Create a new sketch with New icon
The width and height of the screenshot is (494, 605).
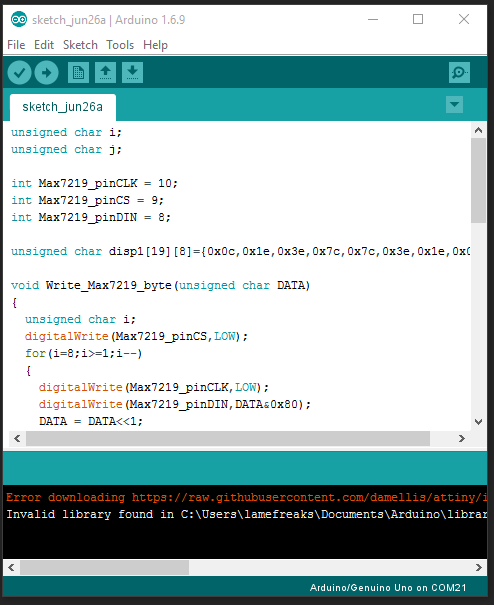[78, 73]
